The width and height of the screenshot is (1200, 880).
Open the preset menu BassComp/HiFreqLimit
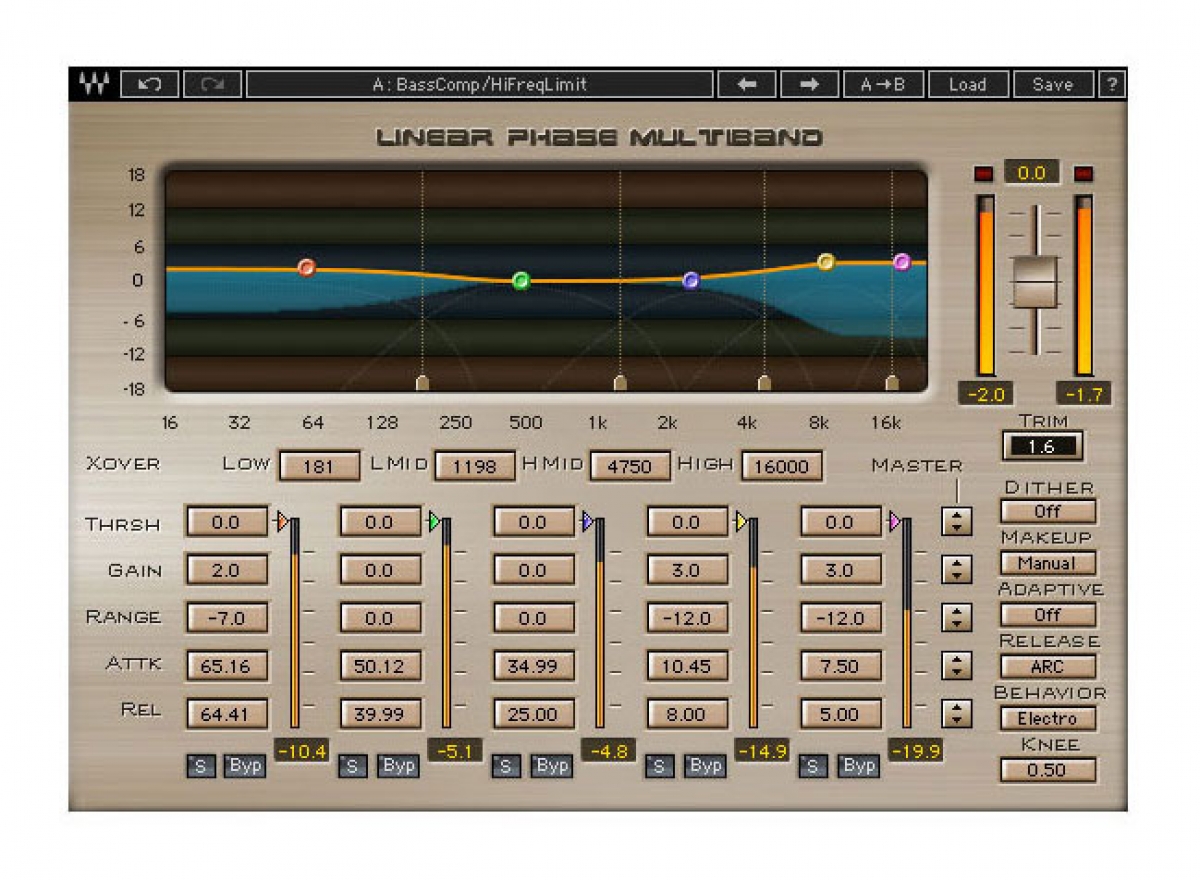pyautogui.click(x=480, y=85)
